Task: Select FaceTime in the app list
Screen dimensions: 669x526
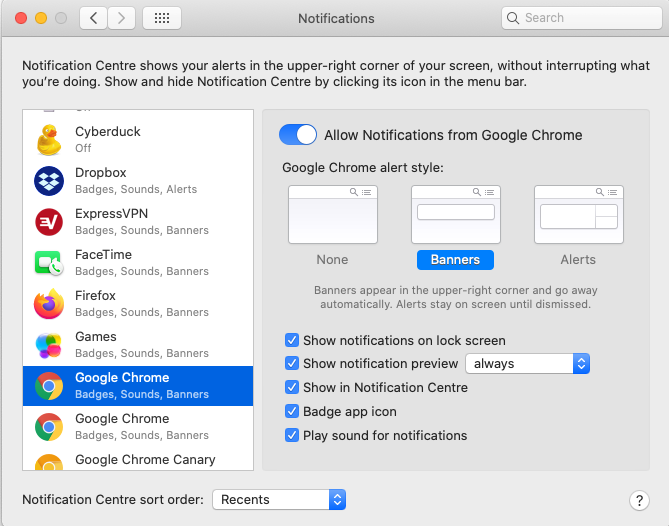Action: pyautogui.click(x=138, y=263)
